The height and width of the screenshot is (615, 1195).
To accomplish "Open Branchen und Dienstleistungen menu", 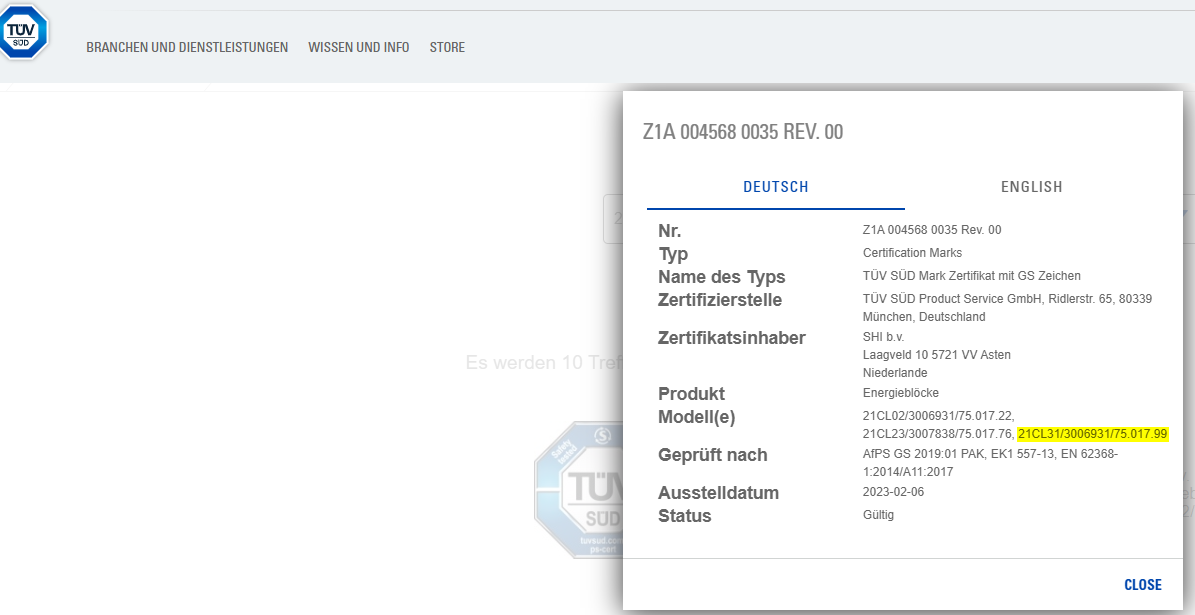I will tap(187, 47).
